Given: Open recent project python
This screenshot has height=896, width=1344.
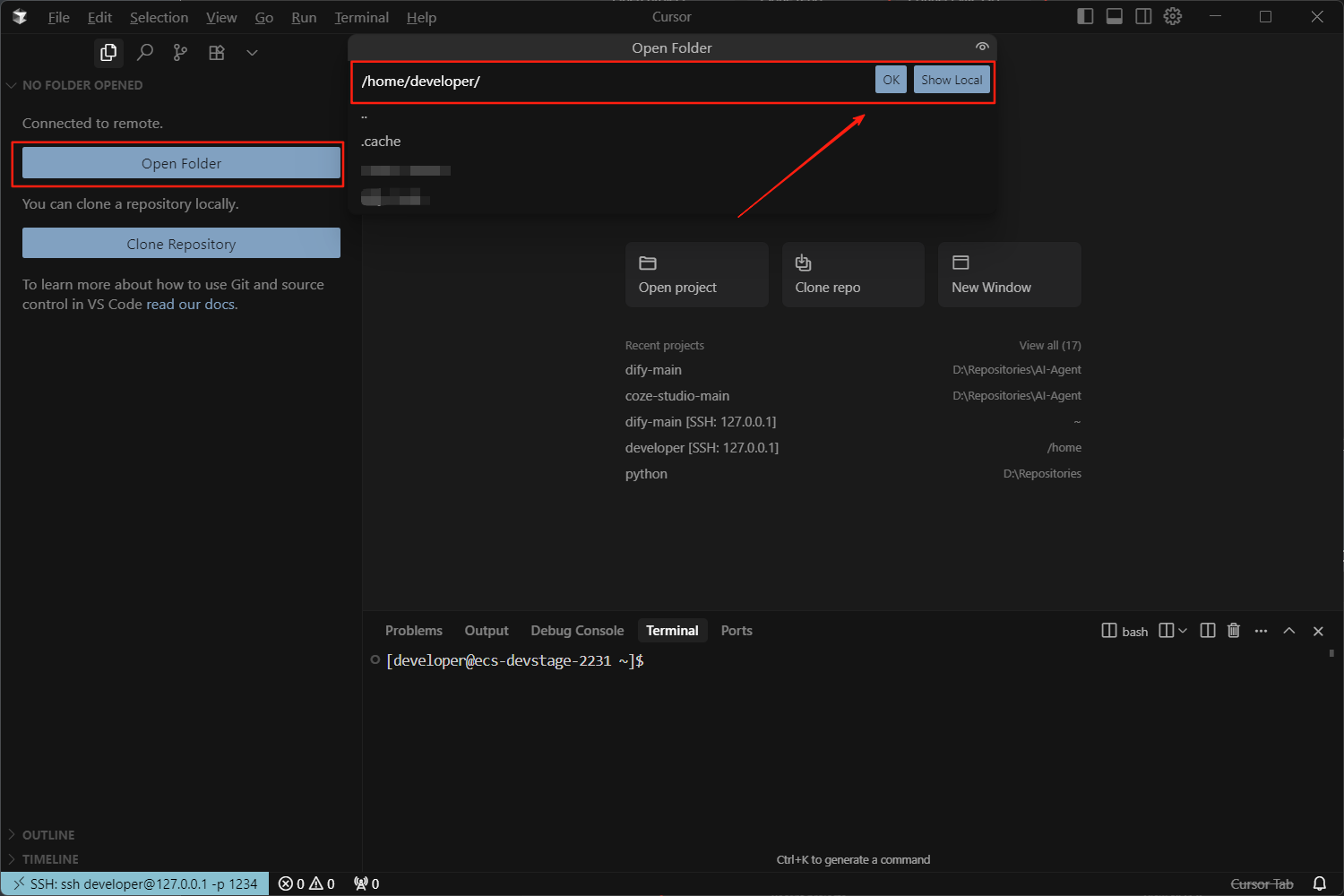Looking at the screenshot, I should pos(853,474).
